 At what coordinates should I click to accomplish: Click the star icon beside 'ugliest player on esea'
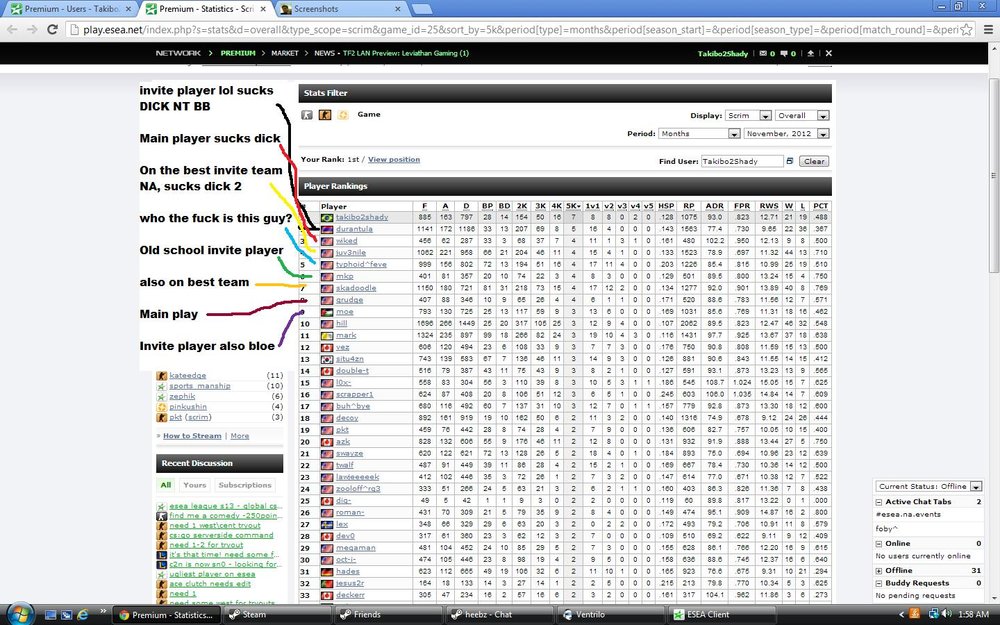161,574
